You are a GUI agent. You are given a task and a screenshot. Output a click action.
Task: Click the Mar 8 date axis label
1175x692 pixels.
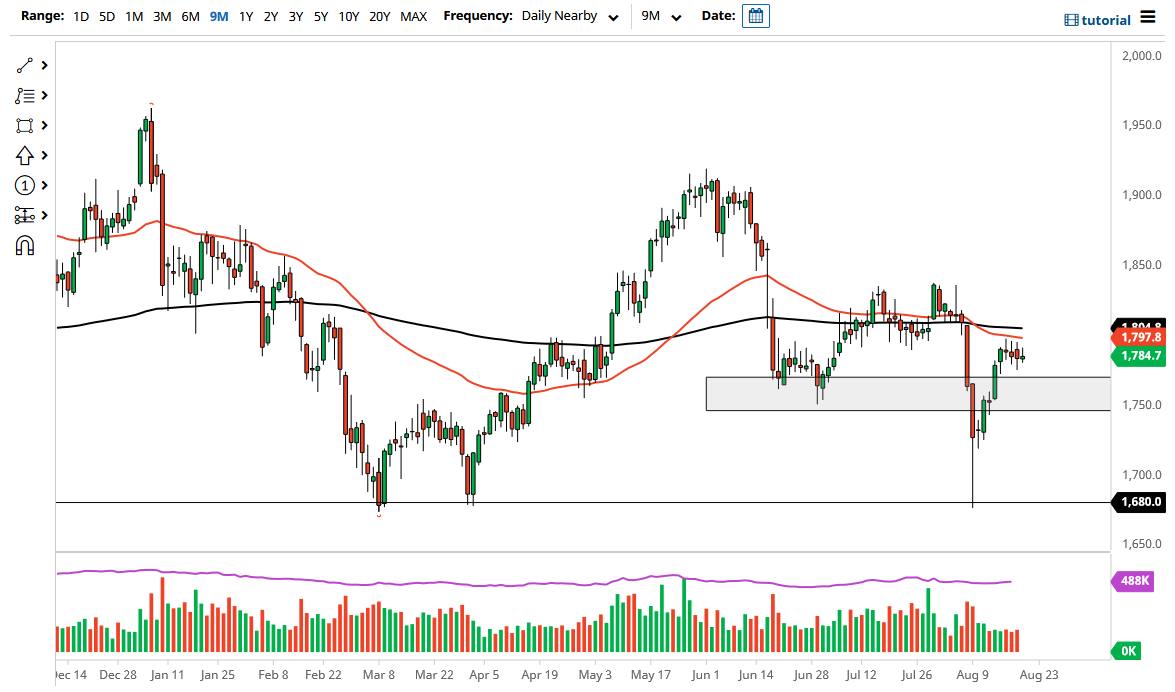click(x=378, y=675)
